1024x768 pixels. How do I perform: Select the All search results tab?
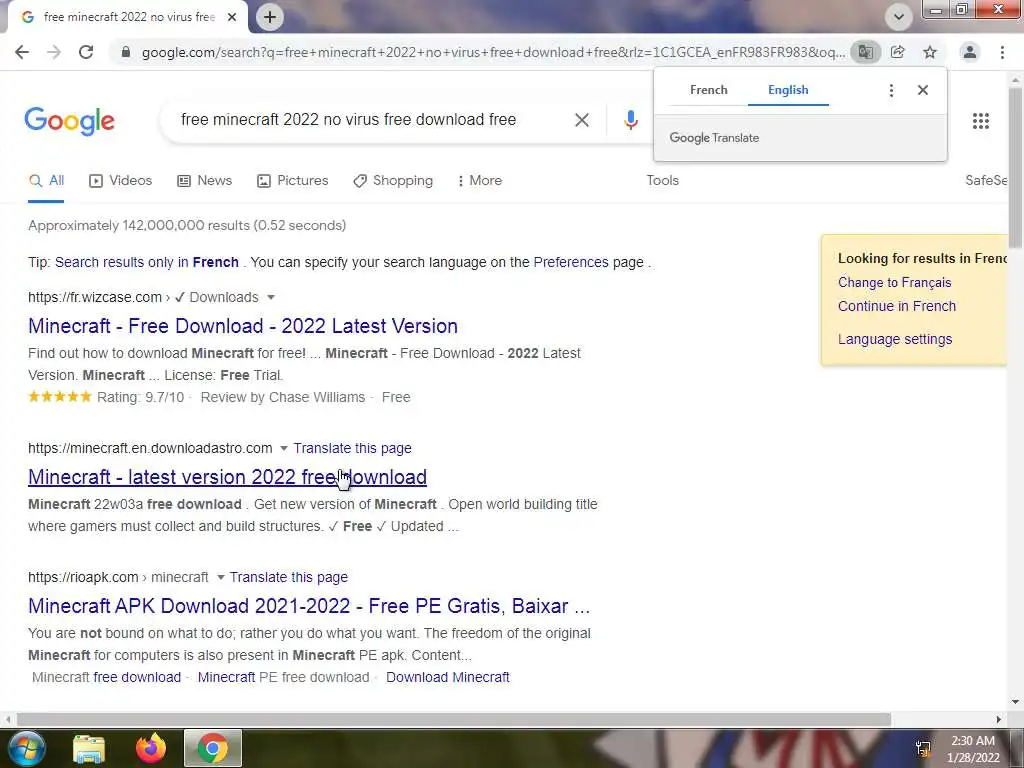[x=46, y=180]
